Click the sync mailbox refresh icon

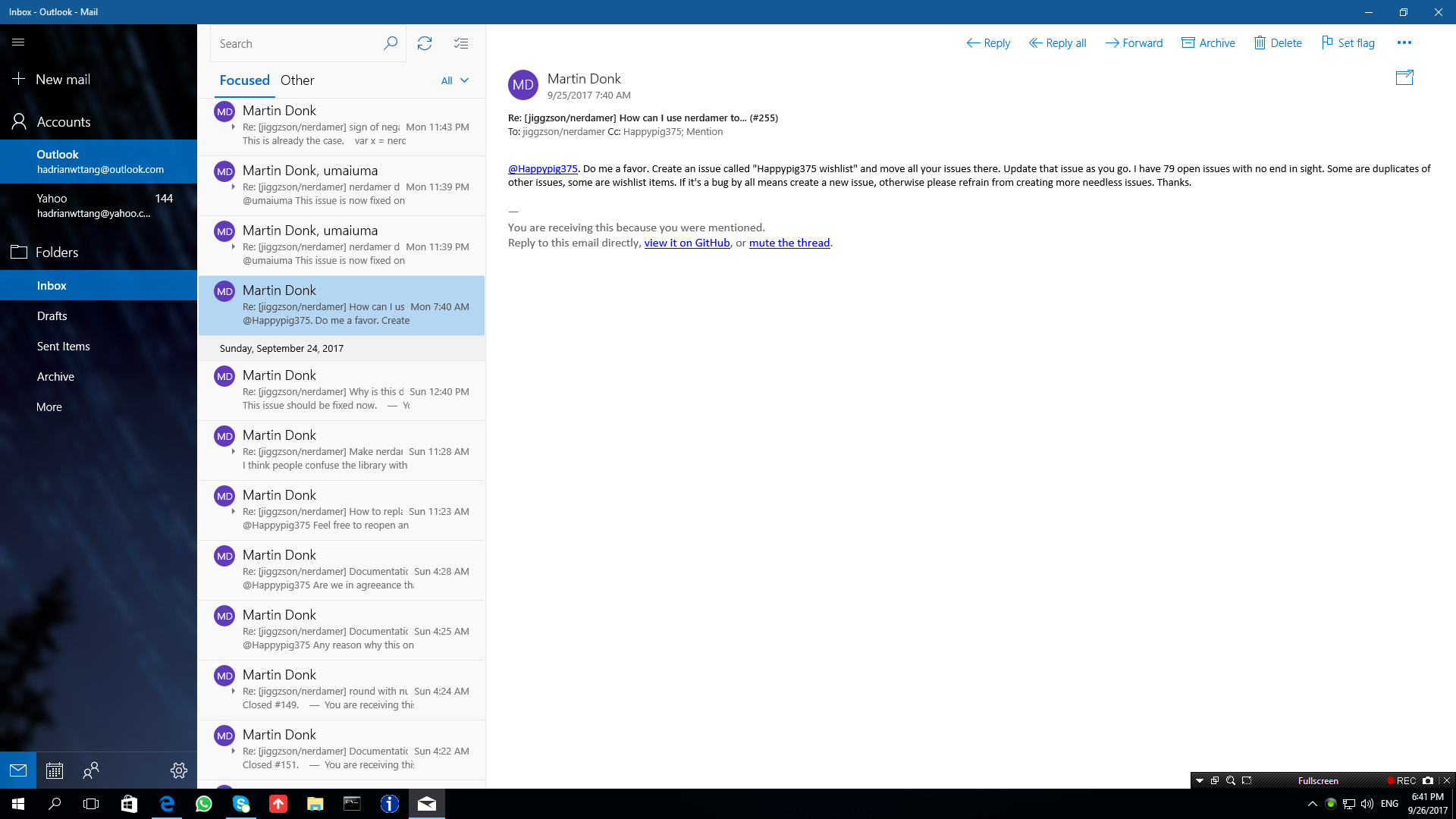coord(425,43)
